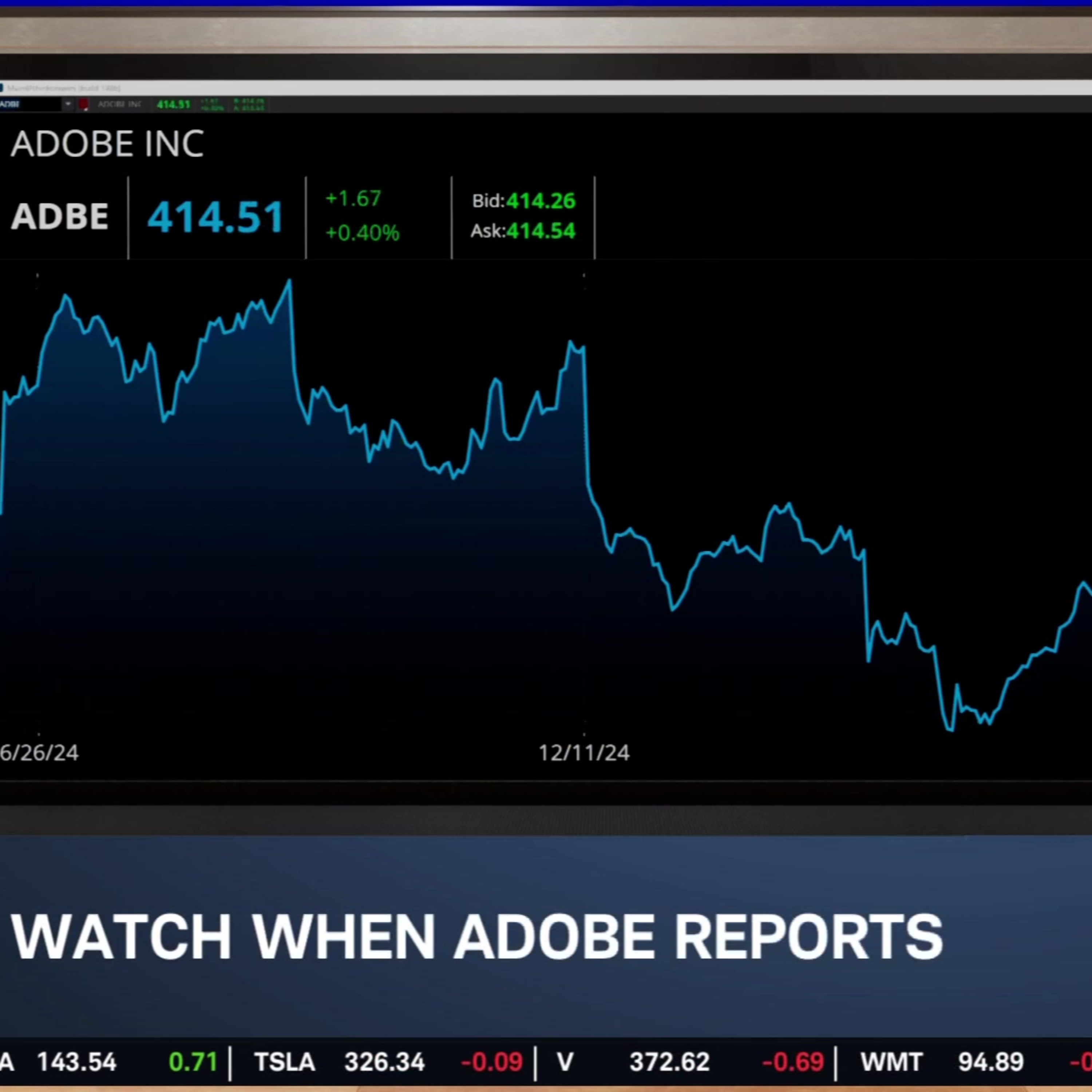This screenshot has width=1092, height=1092.
Task: Click the Ask value 414.54
Action: (540, 231)
